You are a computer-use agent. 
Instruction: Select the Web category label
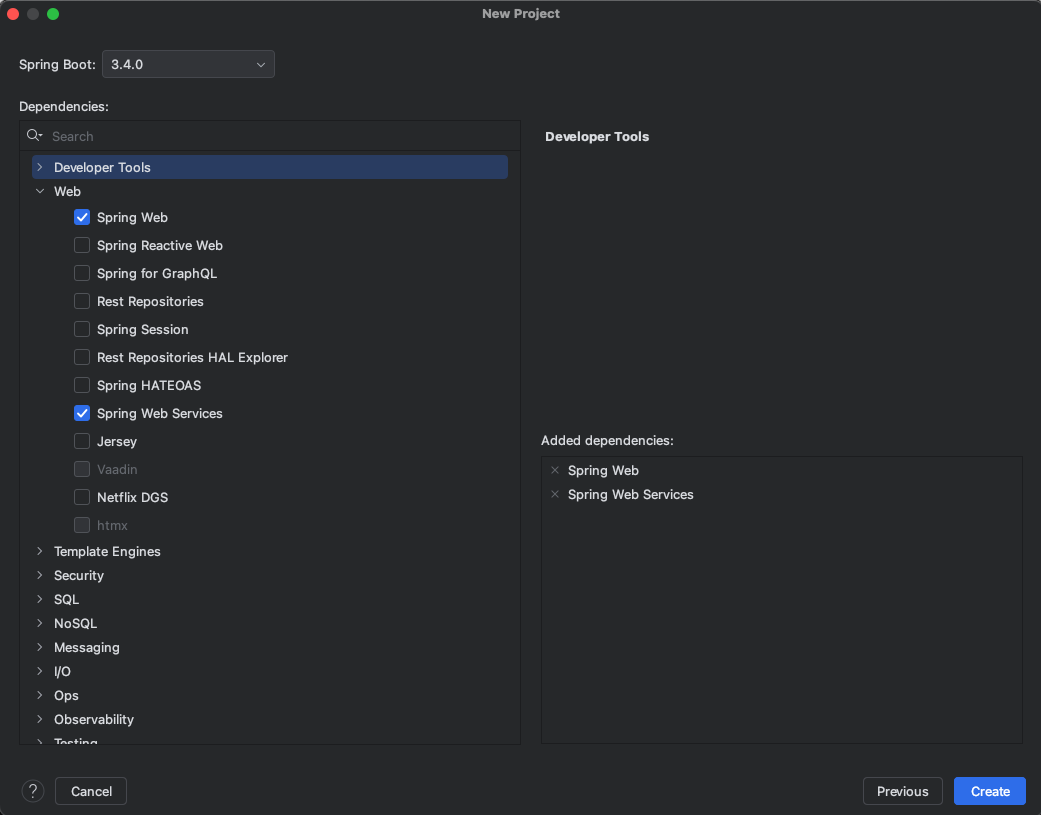67,191
